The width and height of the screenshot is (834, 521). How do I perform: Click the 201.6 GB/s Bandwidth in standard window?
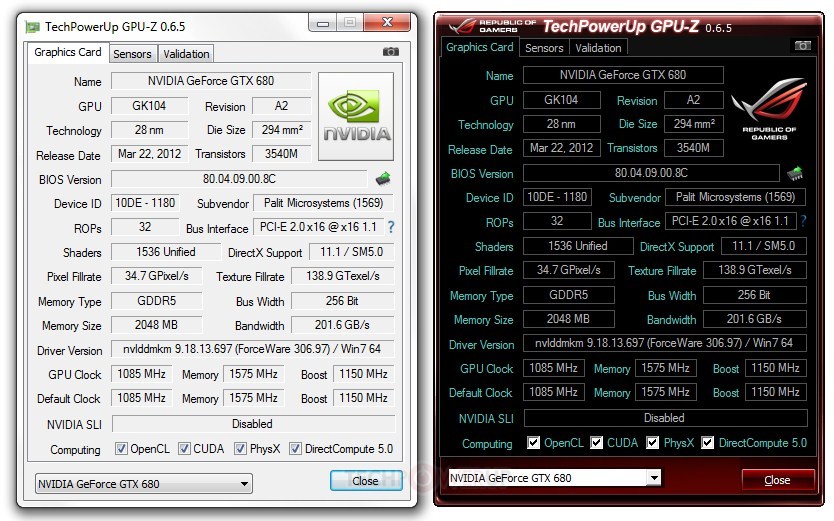coord(343,325)
